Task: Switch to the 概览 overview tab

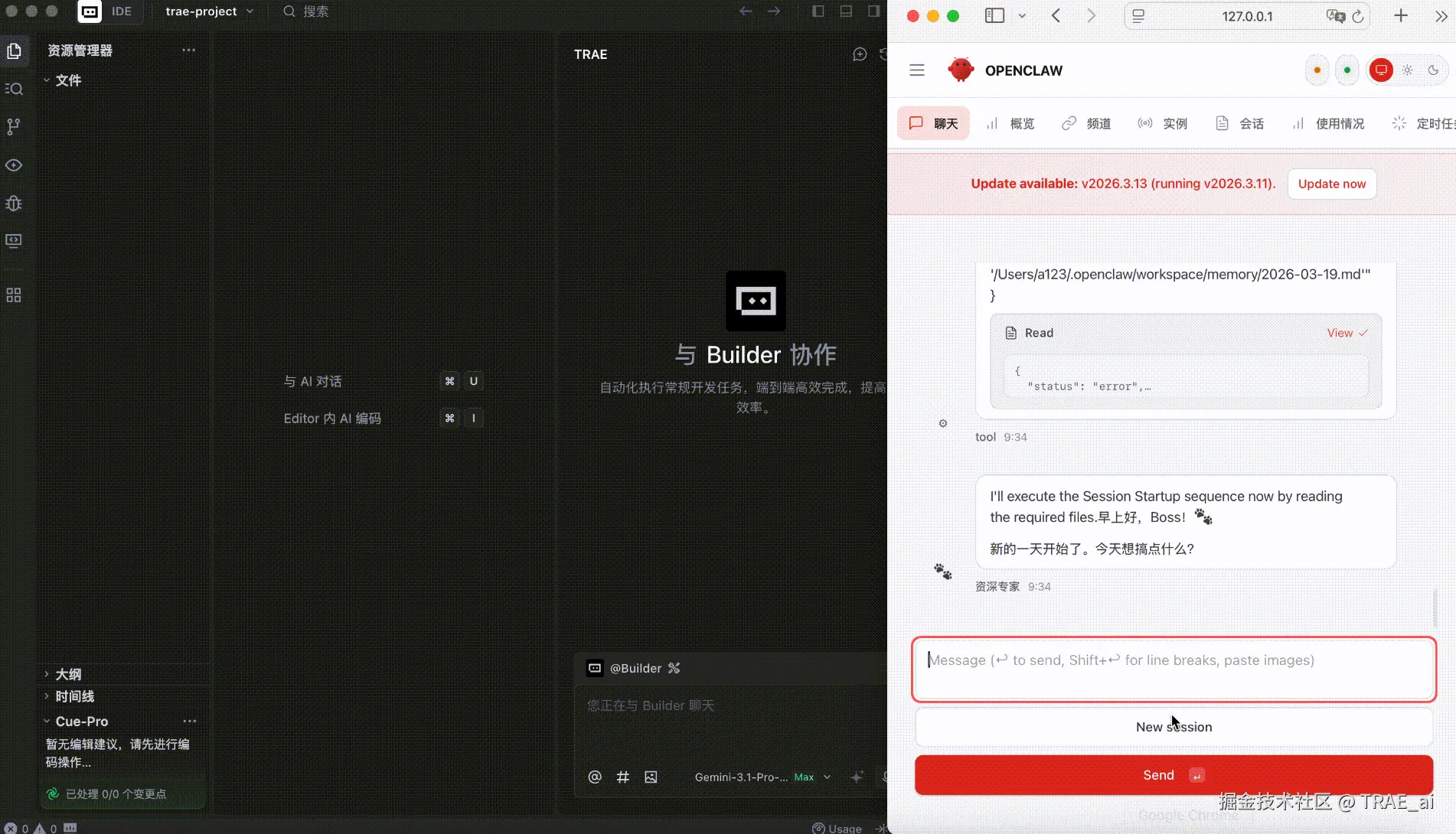Action: click(1010, 123)
